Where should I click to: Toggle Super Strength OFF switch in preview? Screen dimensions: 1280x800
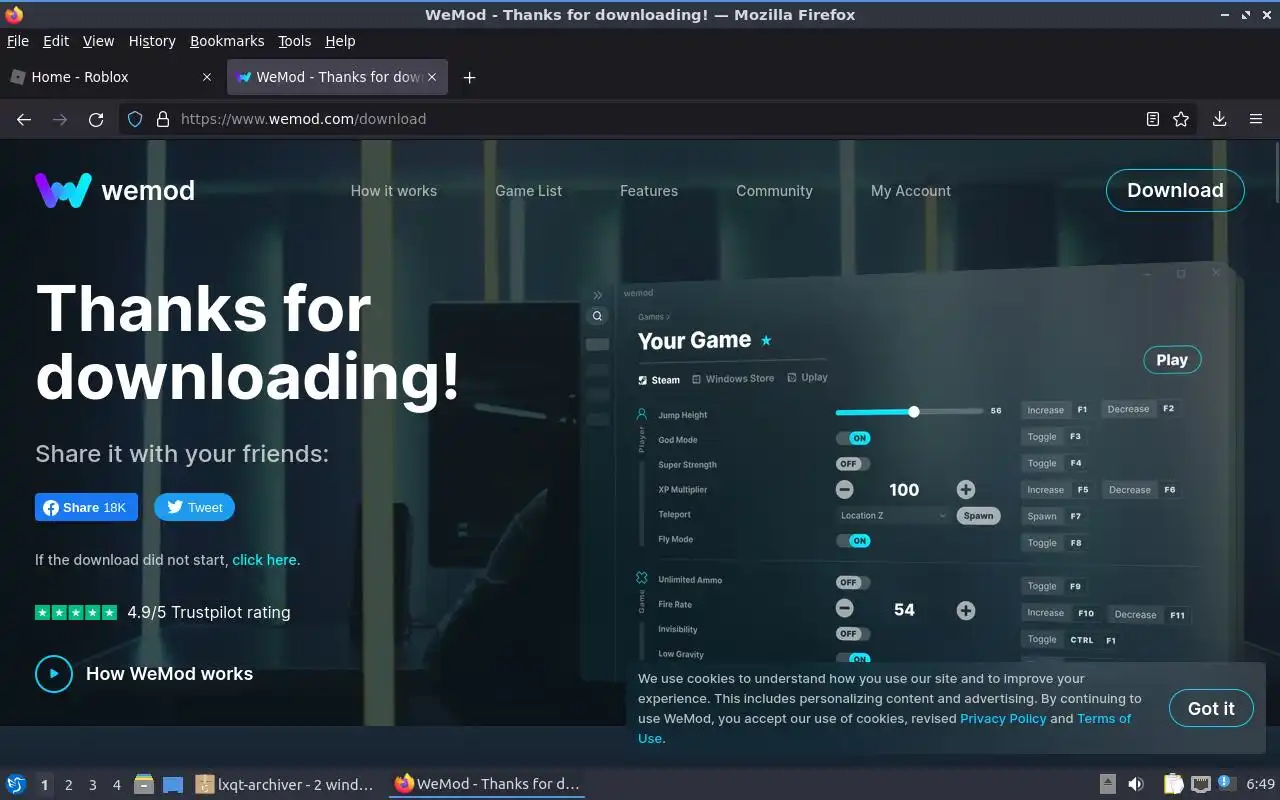tap(853, 464)
